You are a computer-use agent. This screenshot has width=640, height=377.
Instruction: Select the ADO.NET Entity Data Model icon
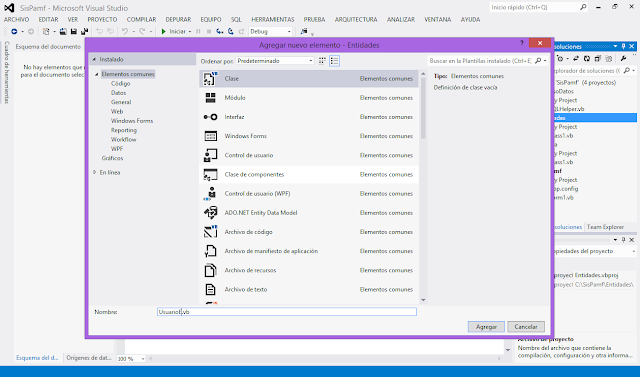210,213
